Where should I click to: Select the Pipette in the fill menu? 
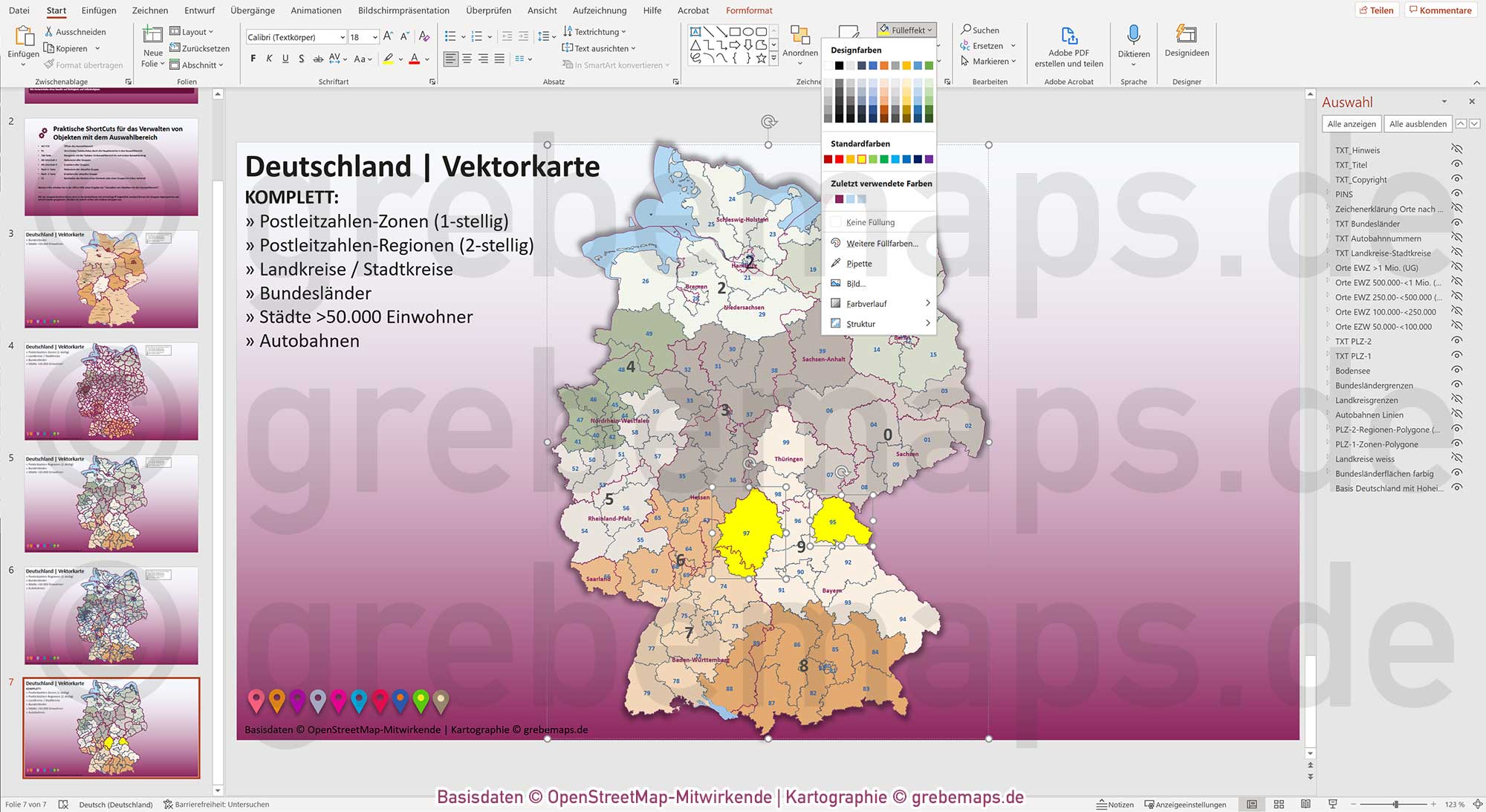click(861, 263)
